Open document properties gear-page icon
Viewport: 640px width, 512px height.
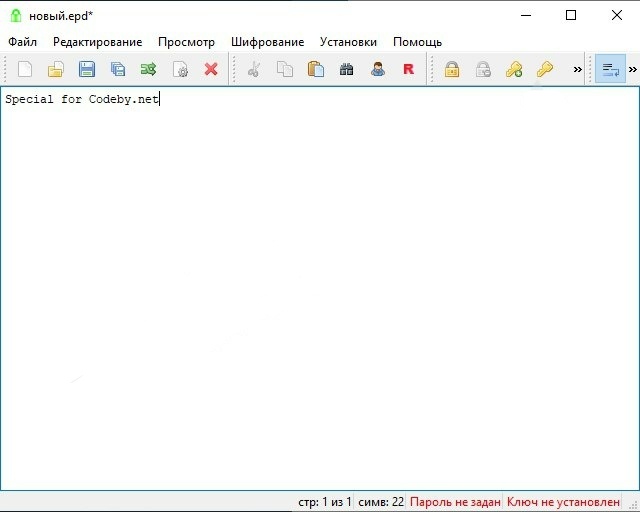[x=180, y=69]
